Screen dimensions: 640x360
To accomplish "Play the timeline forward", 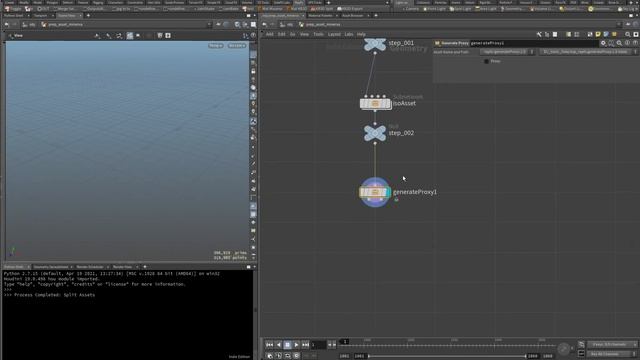I will 296,345.
